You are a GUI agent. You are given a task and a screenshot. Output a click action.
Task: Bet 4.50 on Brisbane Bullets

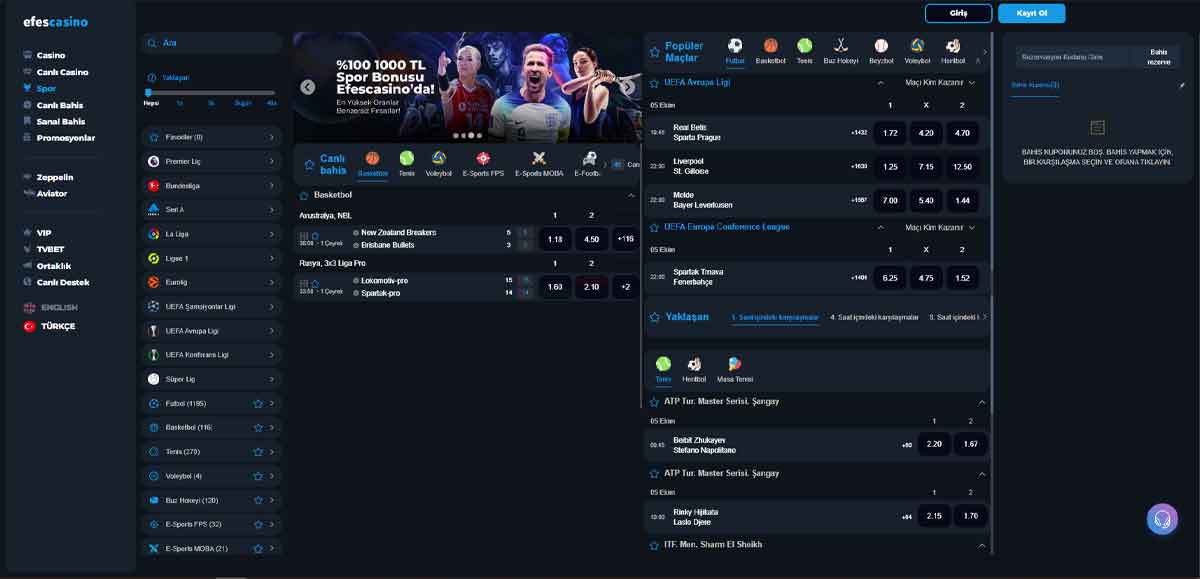click(591, 239)
